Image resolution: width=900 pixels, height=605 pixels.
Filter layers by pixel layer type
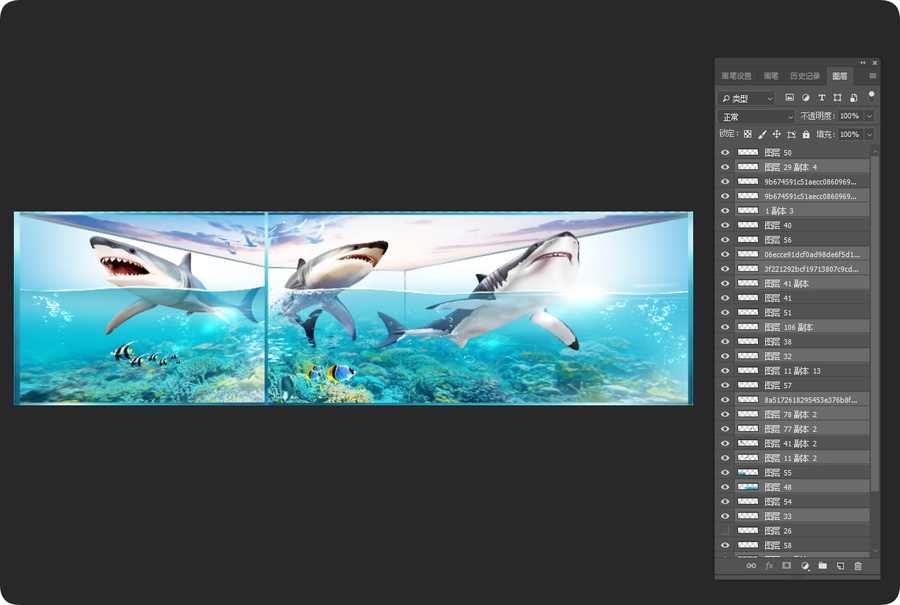(790, 98)
